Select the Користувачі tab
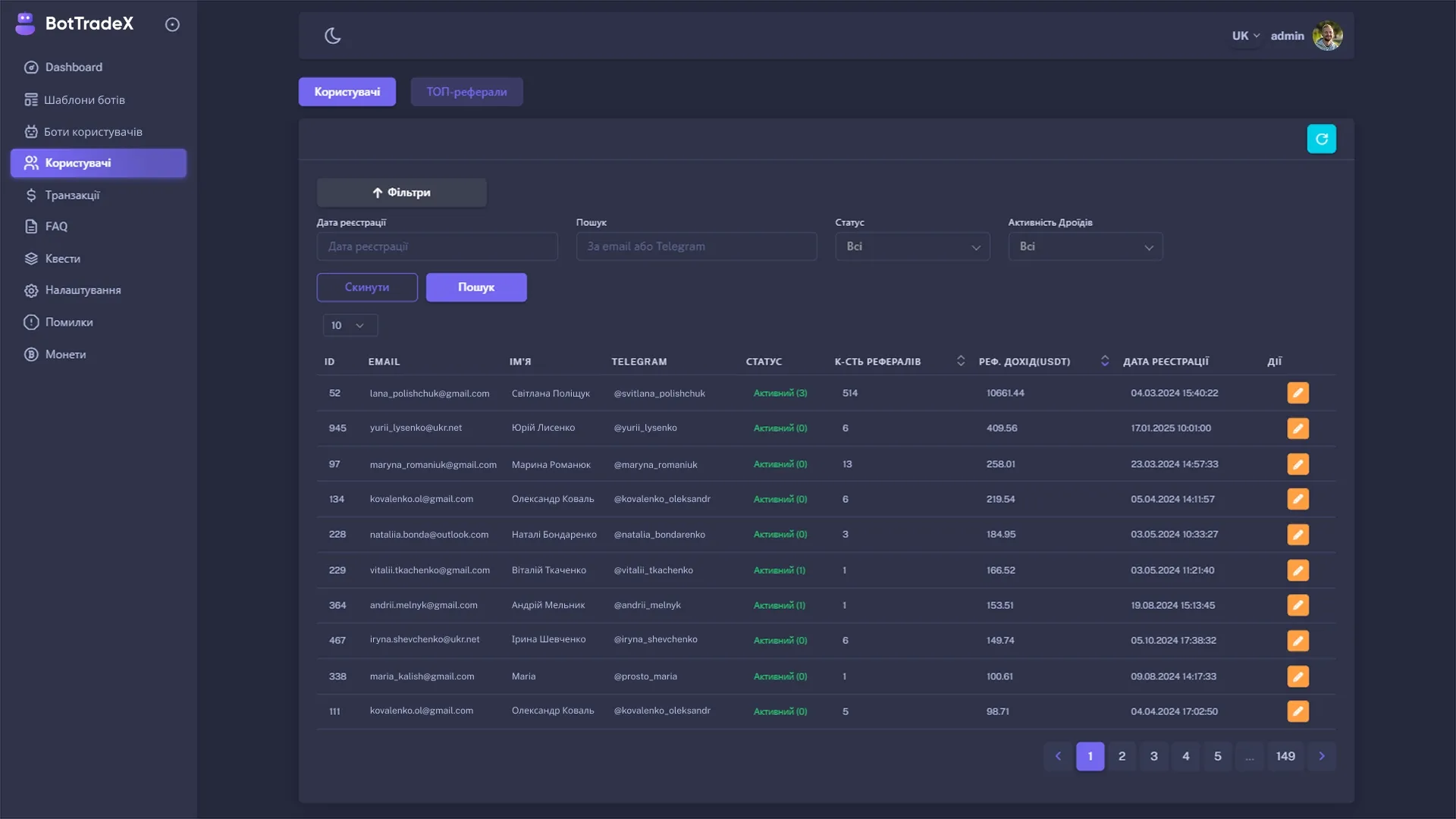This screenshot has width=1456, height=819. pos(347,91)
